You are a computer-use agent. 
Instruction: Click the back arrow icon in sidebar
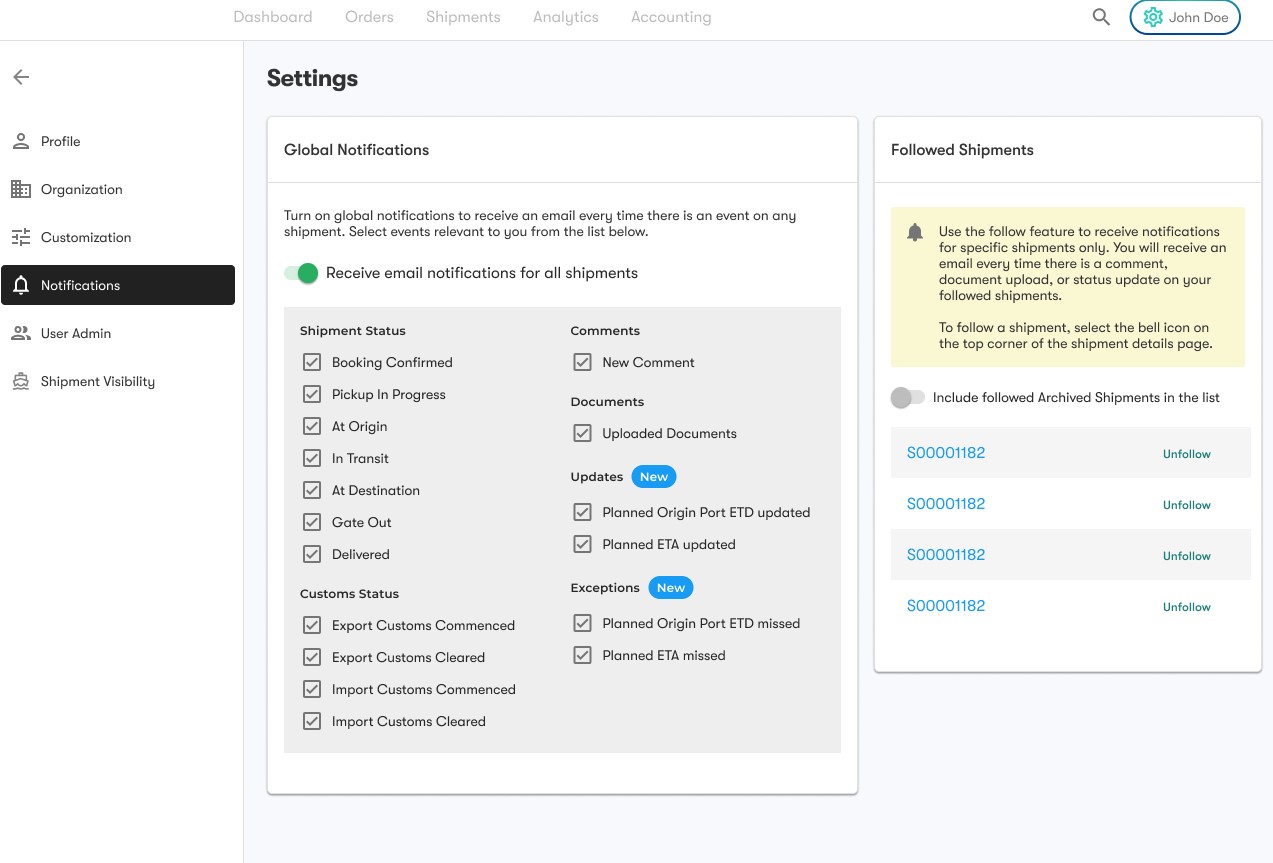(21, 77)
